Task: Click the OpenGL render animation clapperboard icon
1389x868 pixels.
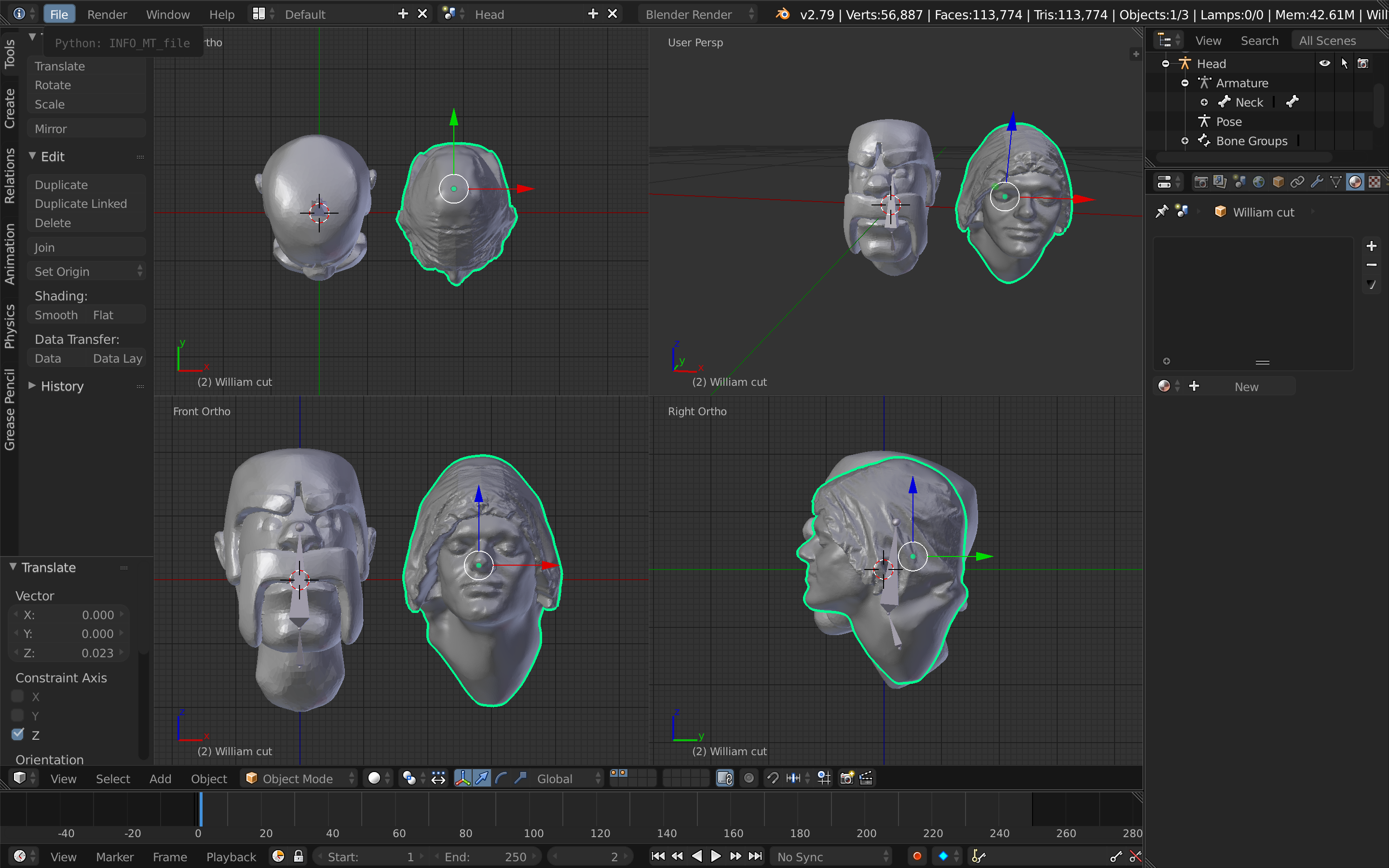Action: tap(866, 778)
